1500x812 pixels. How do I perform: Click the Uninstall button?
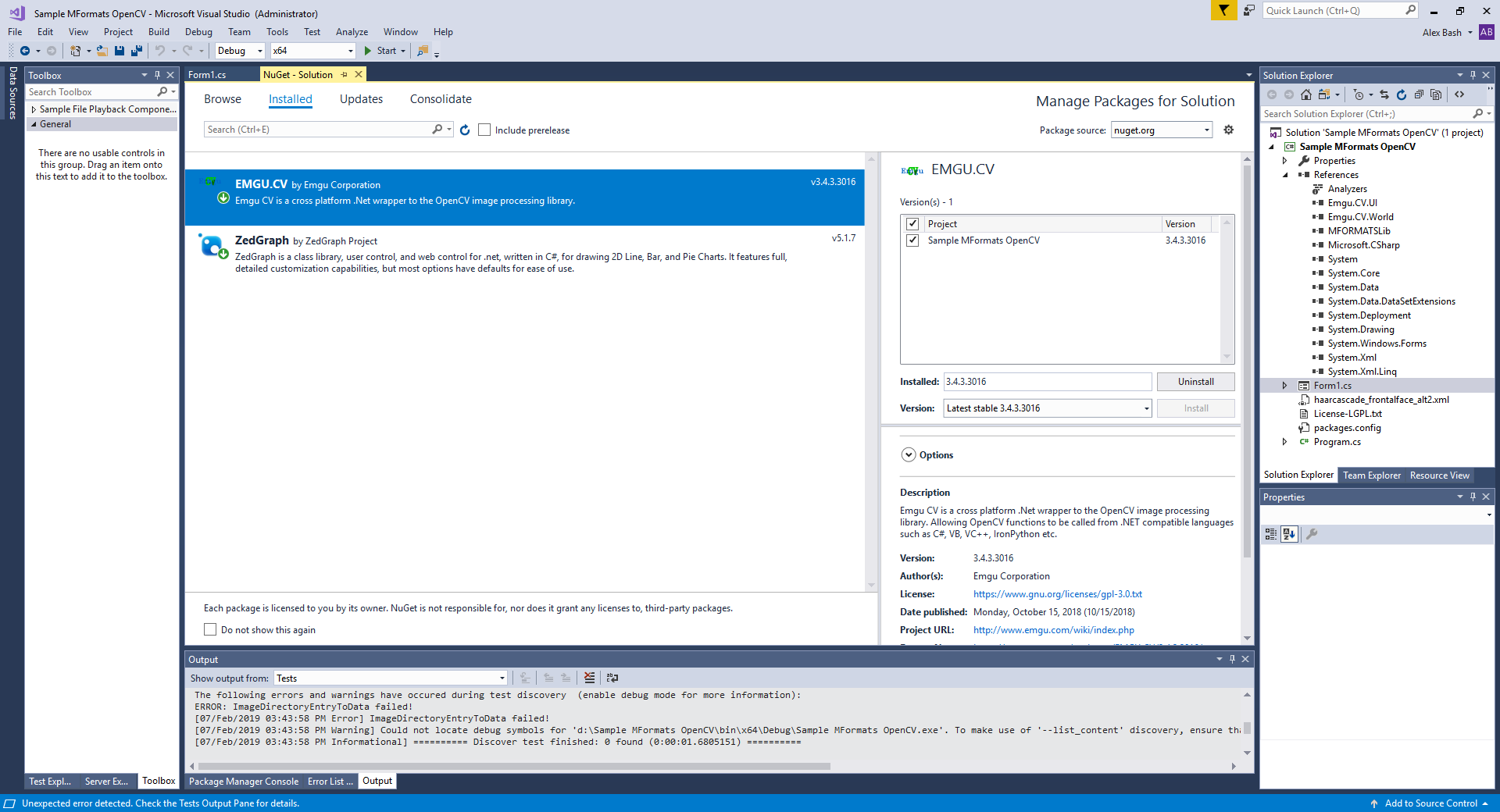tap(1196, 382)
